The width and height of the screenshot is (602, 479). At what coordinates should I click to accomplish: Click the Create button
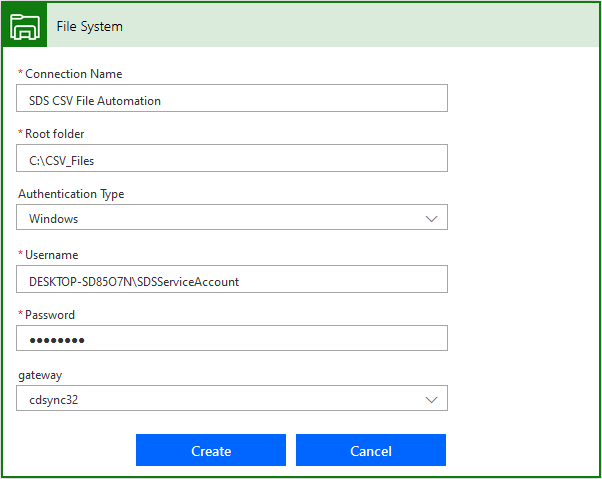pos(211,450)
